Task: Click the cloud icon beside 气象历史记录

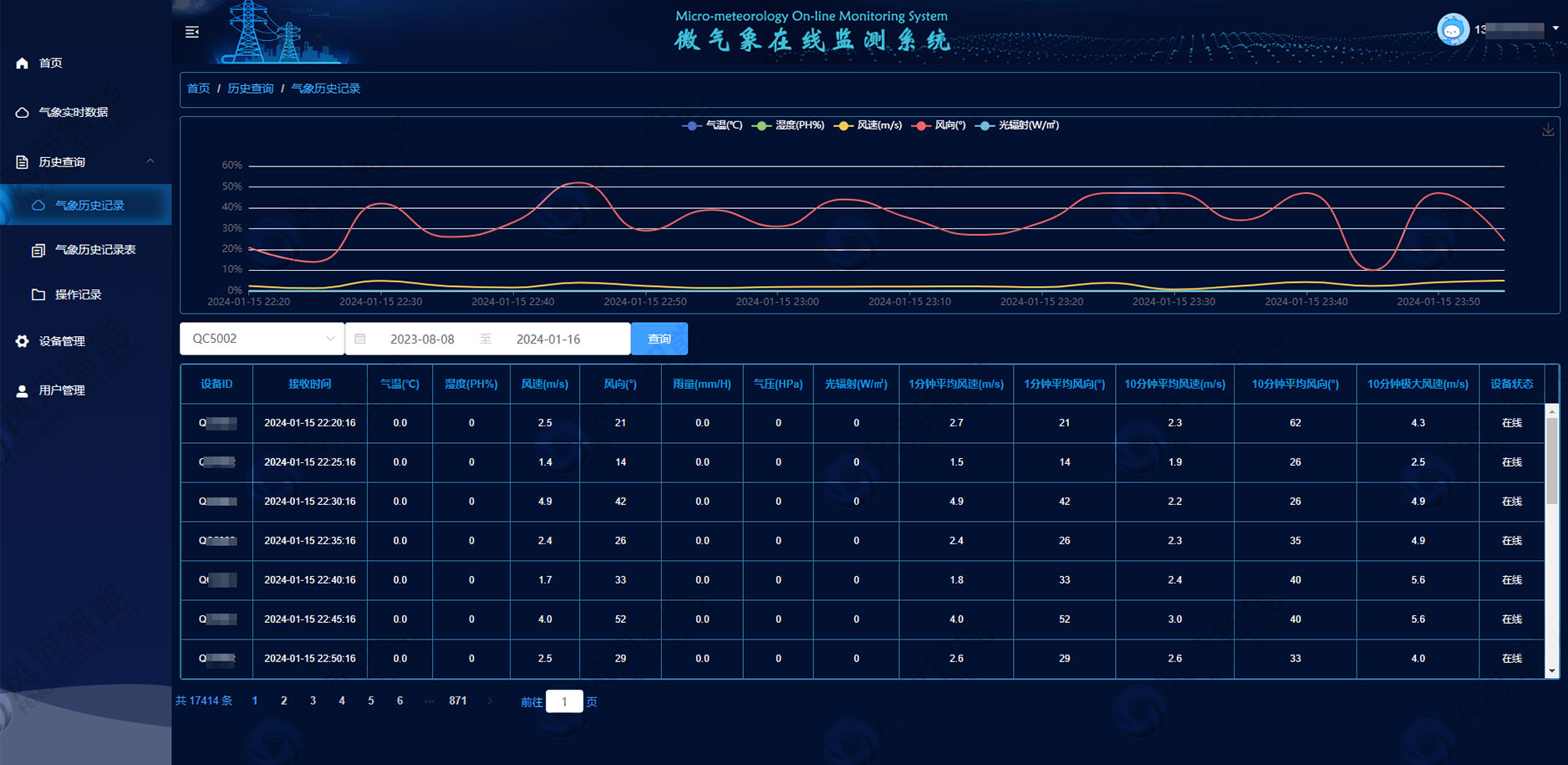Action: (38, 206)
